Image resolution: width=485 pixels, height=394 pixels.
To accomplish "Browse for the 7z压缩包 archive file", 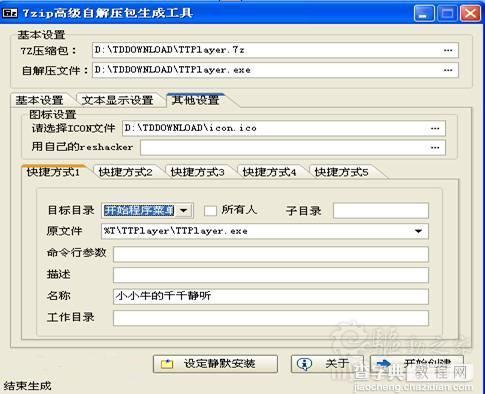I will pyautogui.click(x=448, y=50).
